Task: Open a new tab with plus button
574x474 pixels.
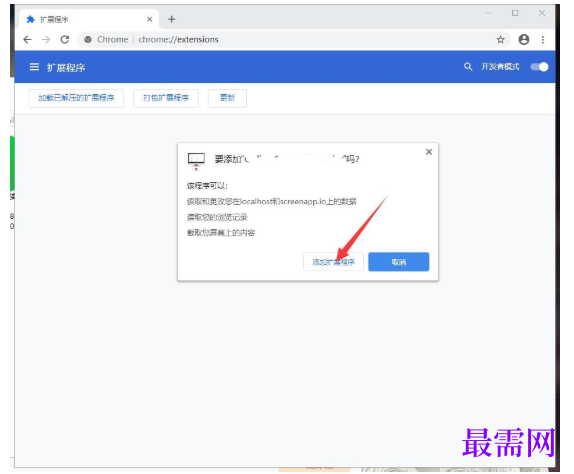Action: pyautogui.click(x=172, y=19)
